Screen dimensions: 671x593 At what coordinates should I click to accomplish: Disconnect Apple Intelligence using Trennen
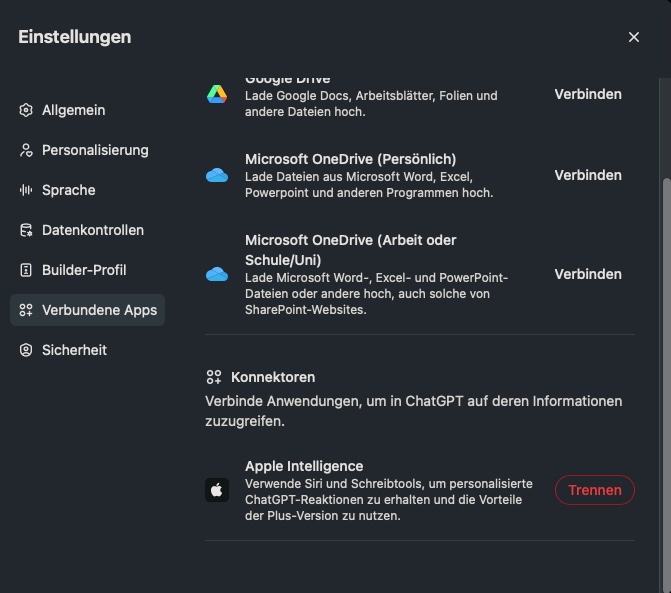[595, 490]
